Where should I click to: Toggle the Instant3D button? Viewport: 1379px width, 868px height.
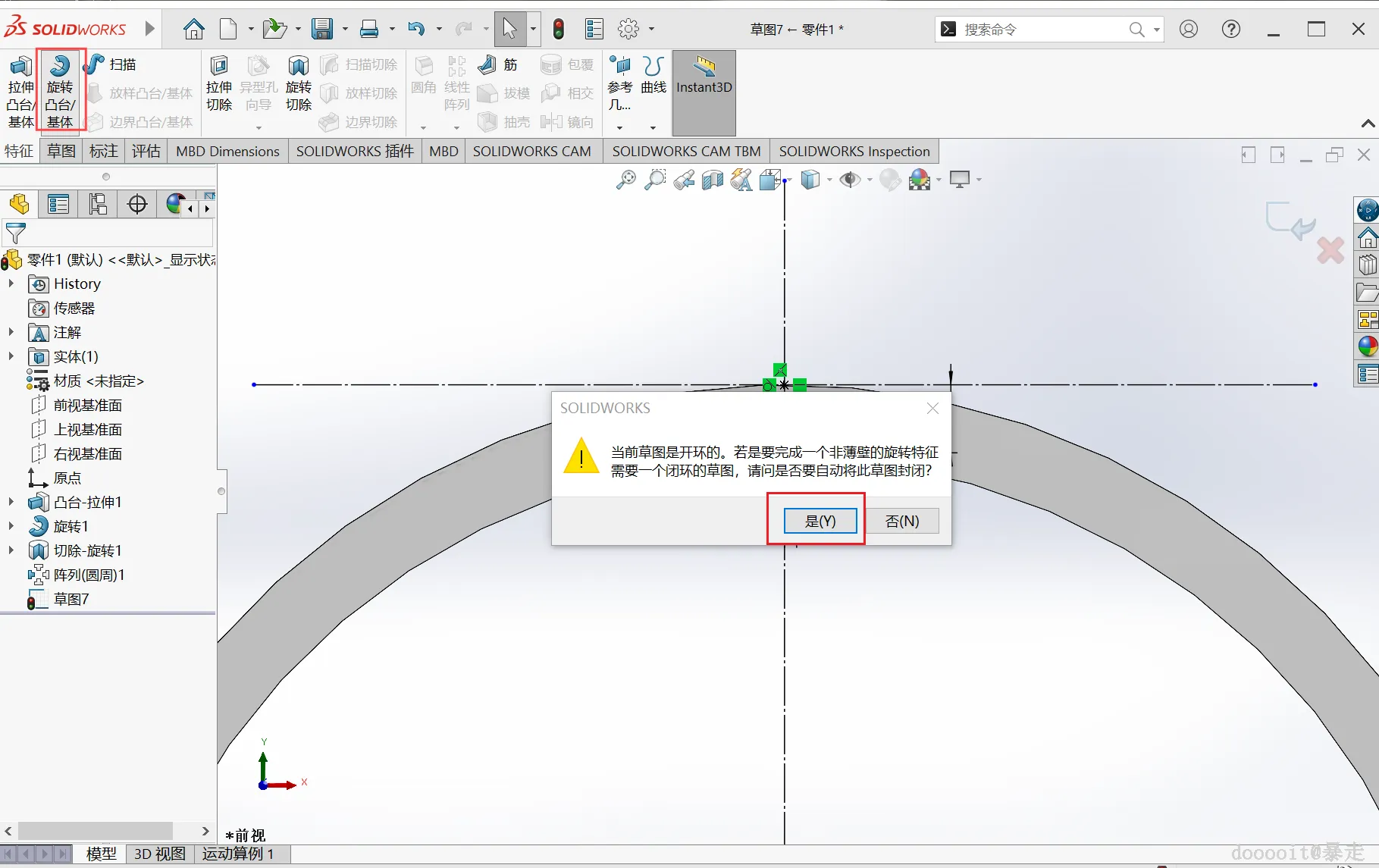pyautogui.click(x=704, y=92)
